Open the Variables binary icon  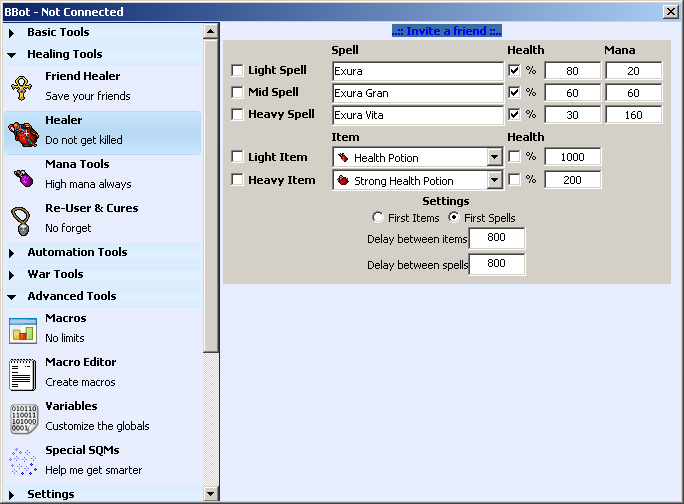pyautogui.click(x=22, y=417)
